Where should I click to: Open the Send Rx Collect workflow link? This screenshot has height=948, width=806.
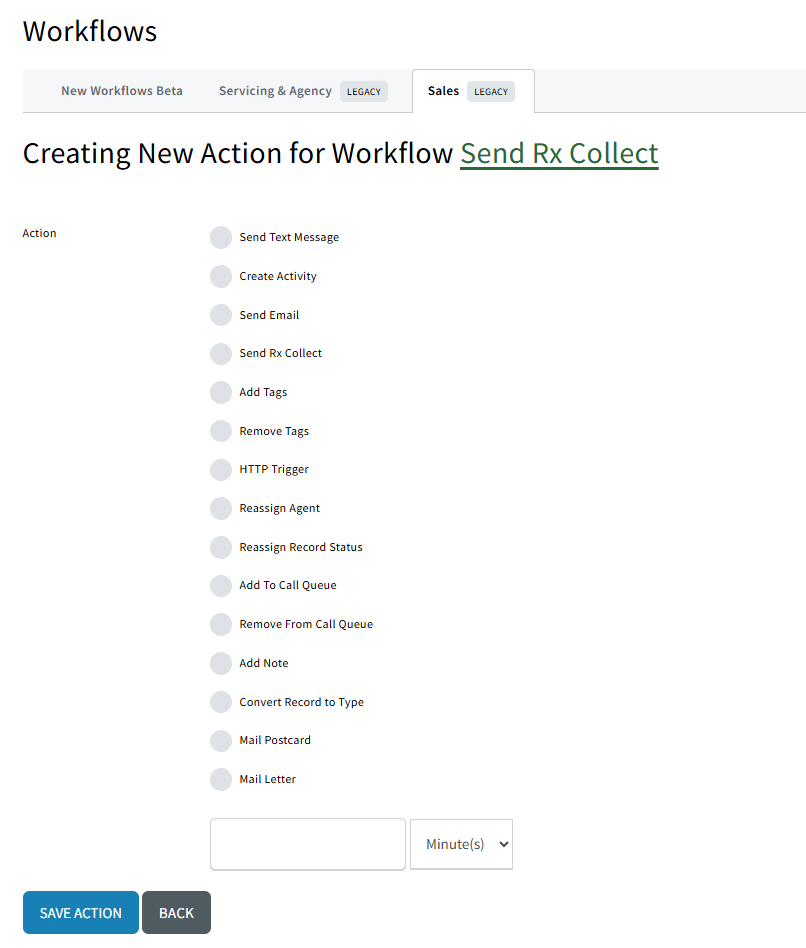pos(559,154)
